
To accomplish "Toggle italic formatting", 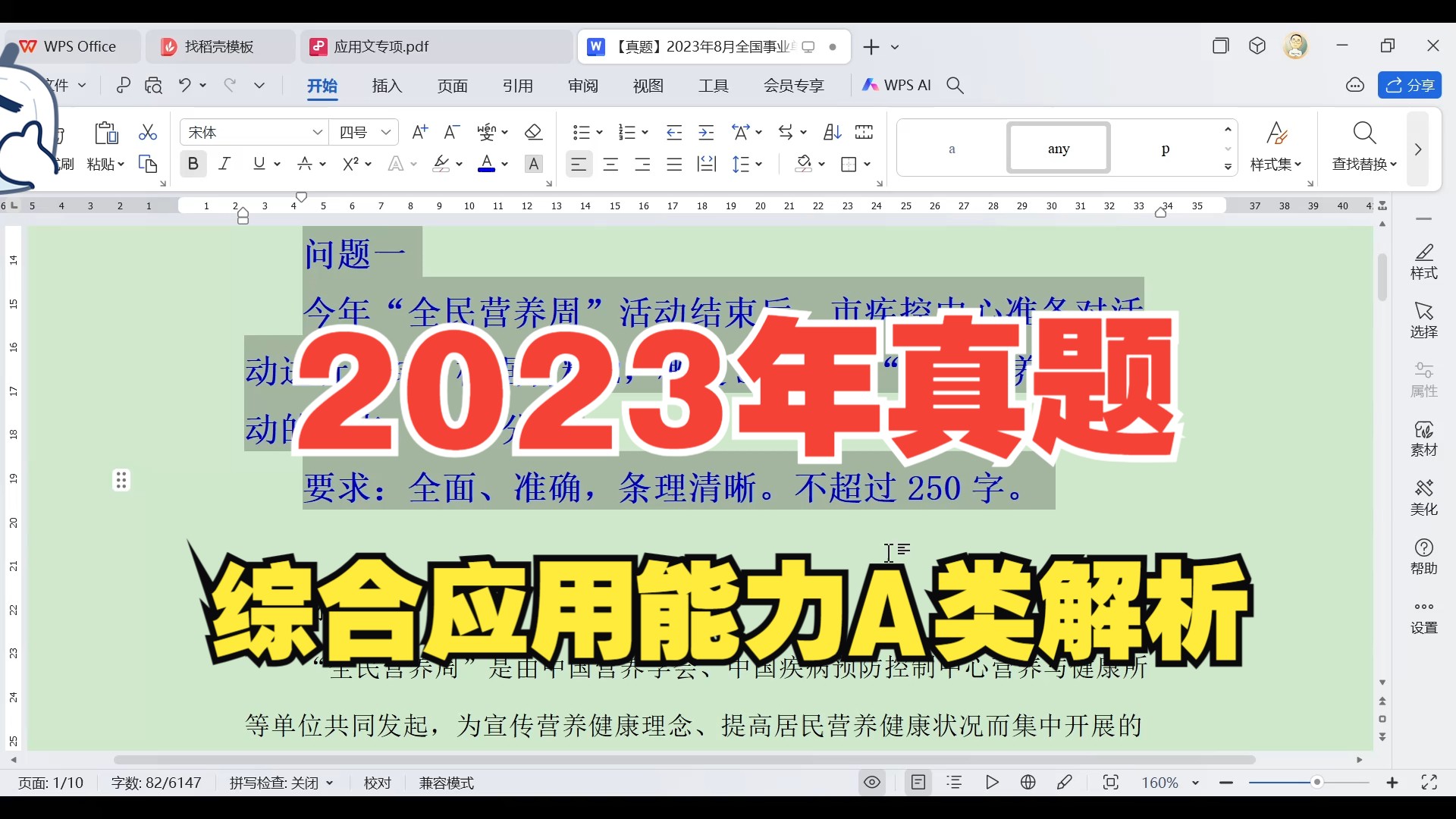I will [x=224, y=164].
